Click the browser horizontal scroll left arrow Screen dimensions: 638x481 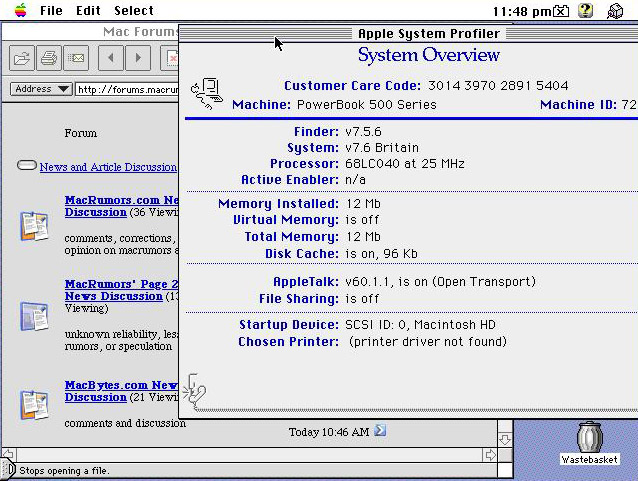pos(8,455)
